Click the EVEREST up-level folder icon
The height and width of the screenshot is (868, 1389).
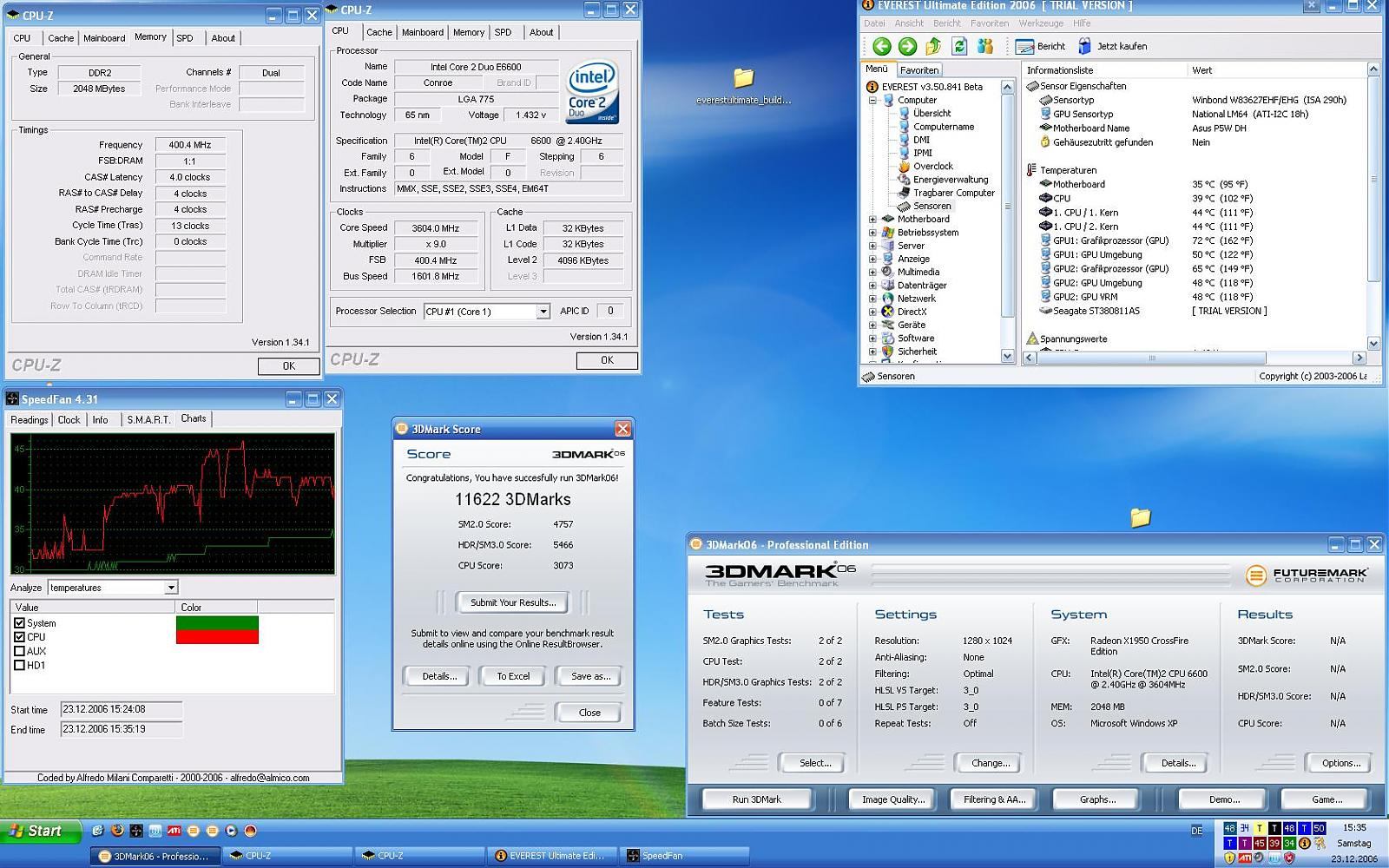click(933, 46)
